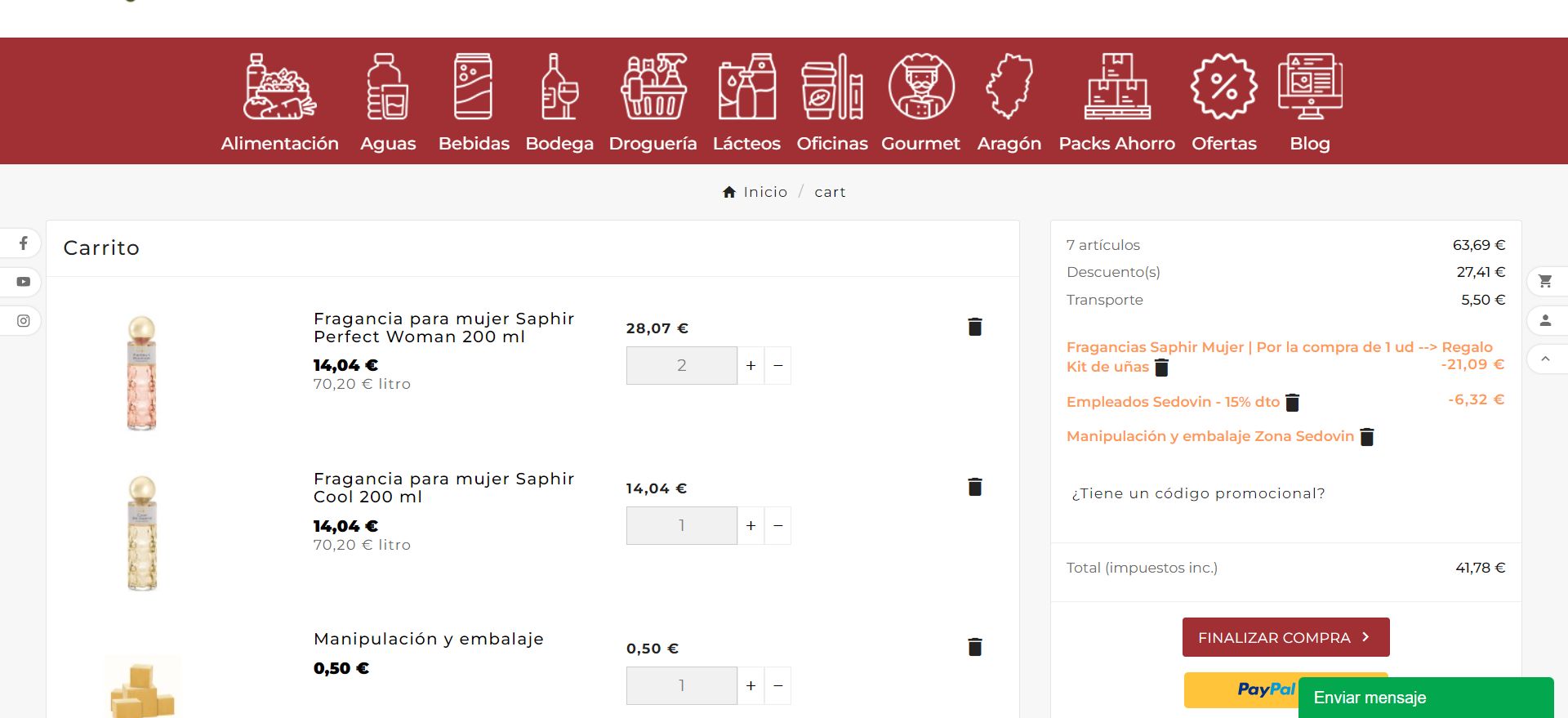
Task: Open the floating user account icon
Action: point(1545,320)
